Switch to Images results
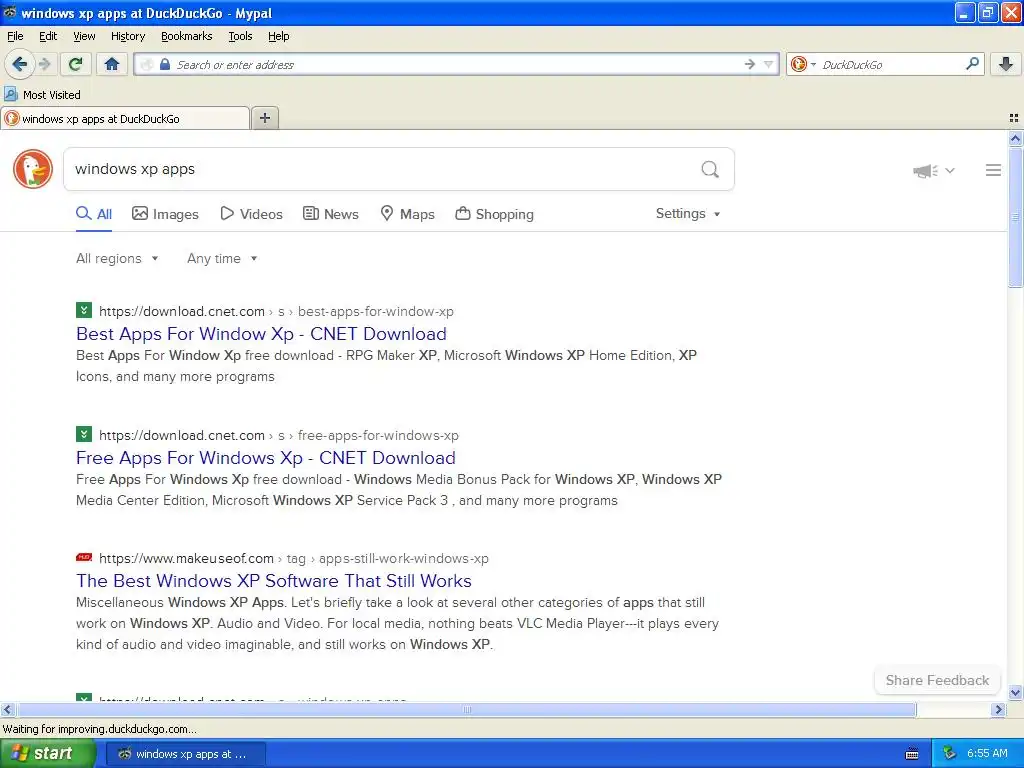Viewport: 1024px width, 768px height. pyautogui.click(x=165, y=214)
